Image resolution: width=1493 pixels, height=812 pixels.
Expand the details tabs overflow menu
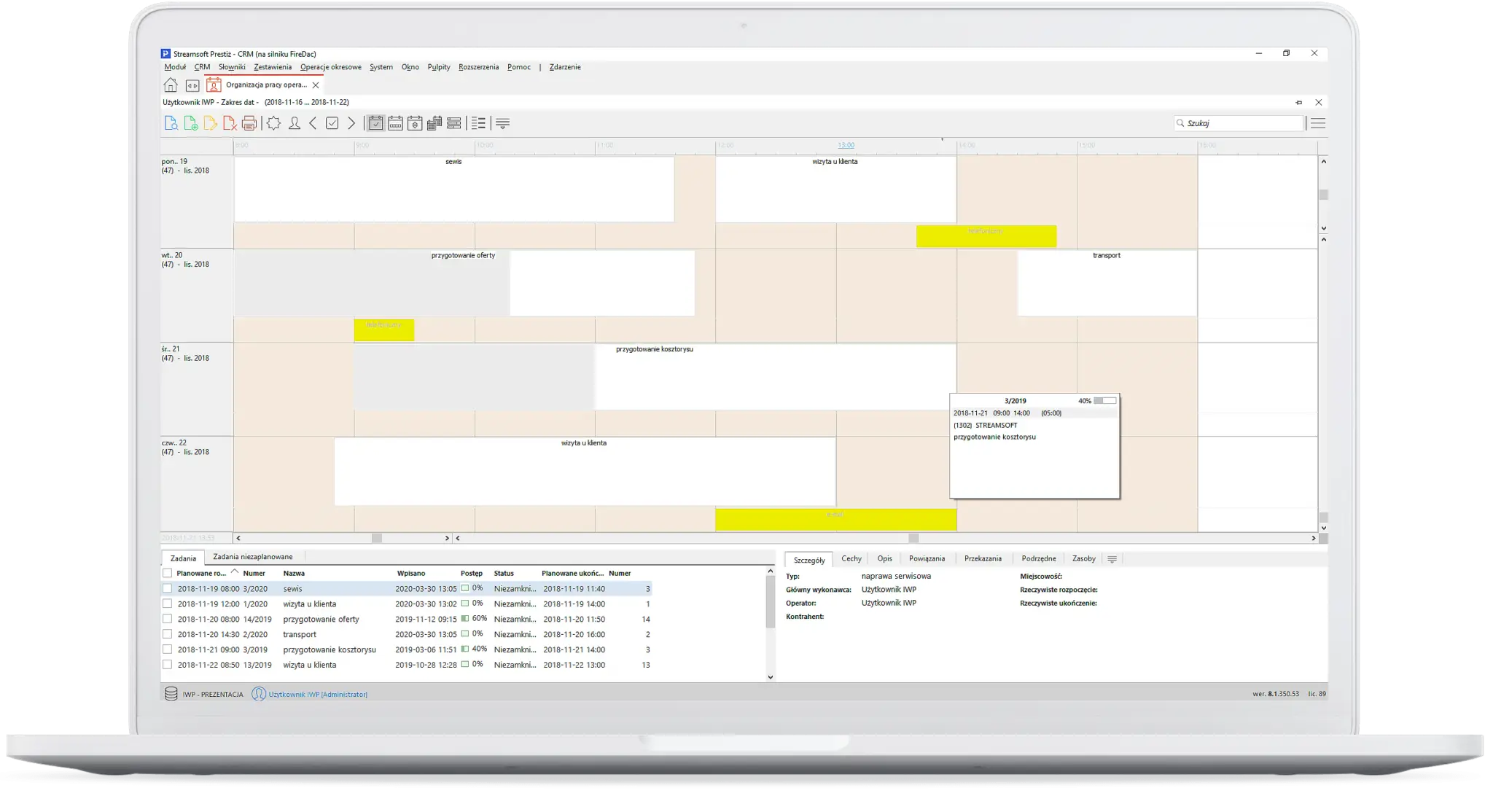coord(1112,559)
